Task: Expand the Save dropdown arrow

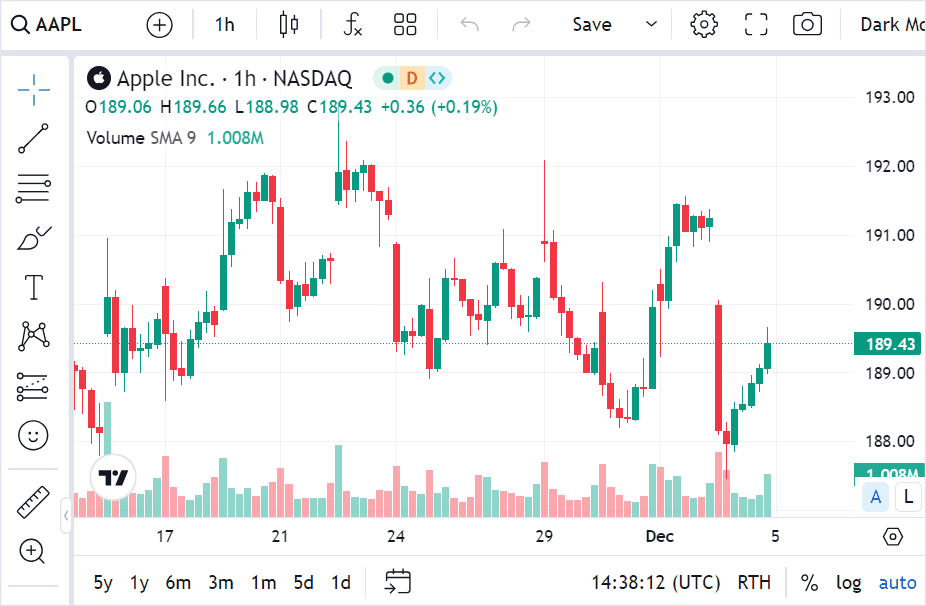Action: (x=652, y=25)
